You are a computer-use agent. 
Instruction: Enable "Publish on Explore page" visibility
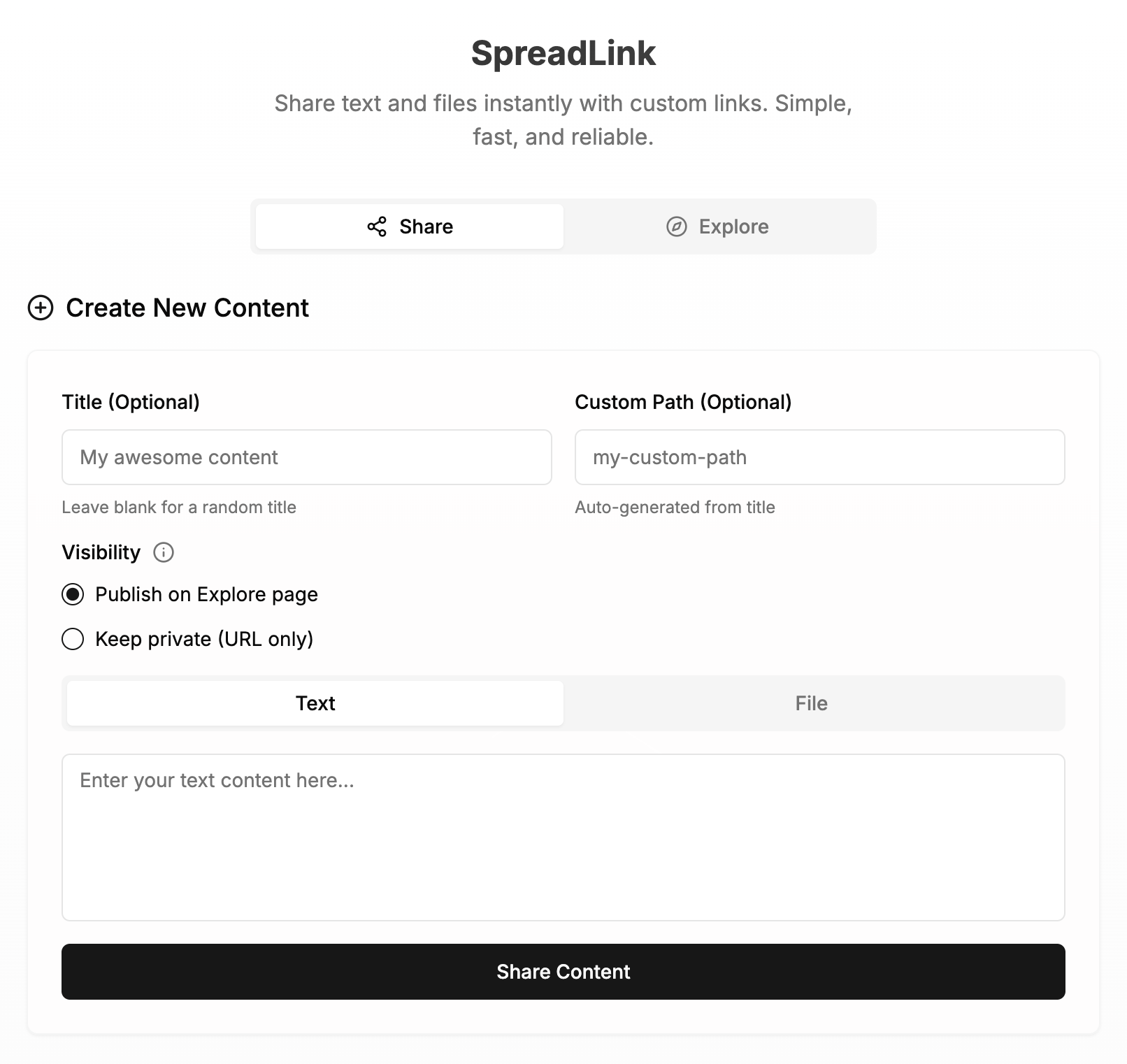point(73,594)
